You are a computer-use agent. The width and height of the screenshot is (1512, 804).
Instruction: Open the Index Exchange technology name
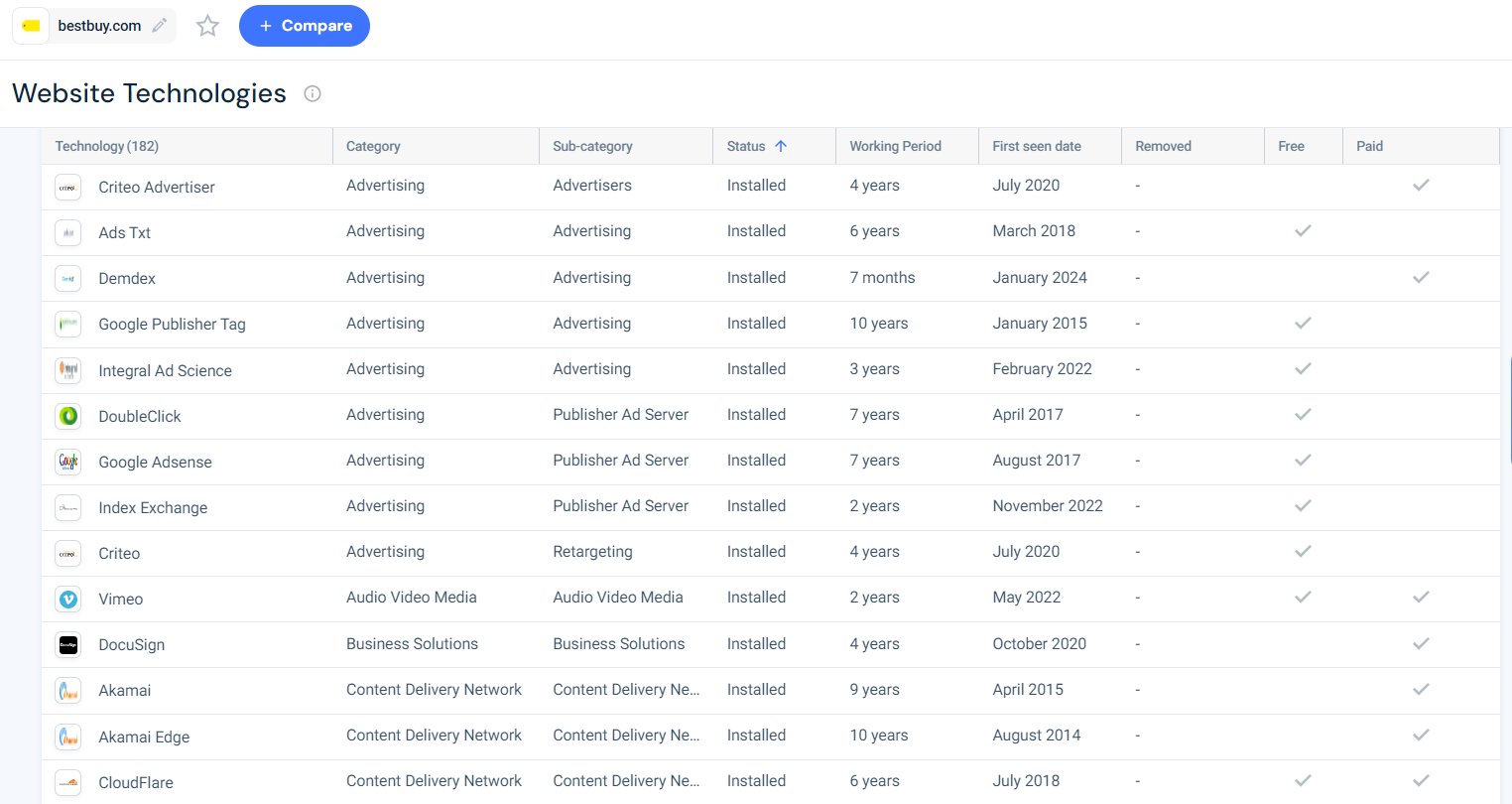click(153, 507)
